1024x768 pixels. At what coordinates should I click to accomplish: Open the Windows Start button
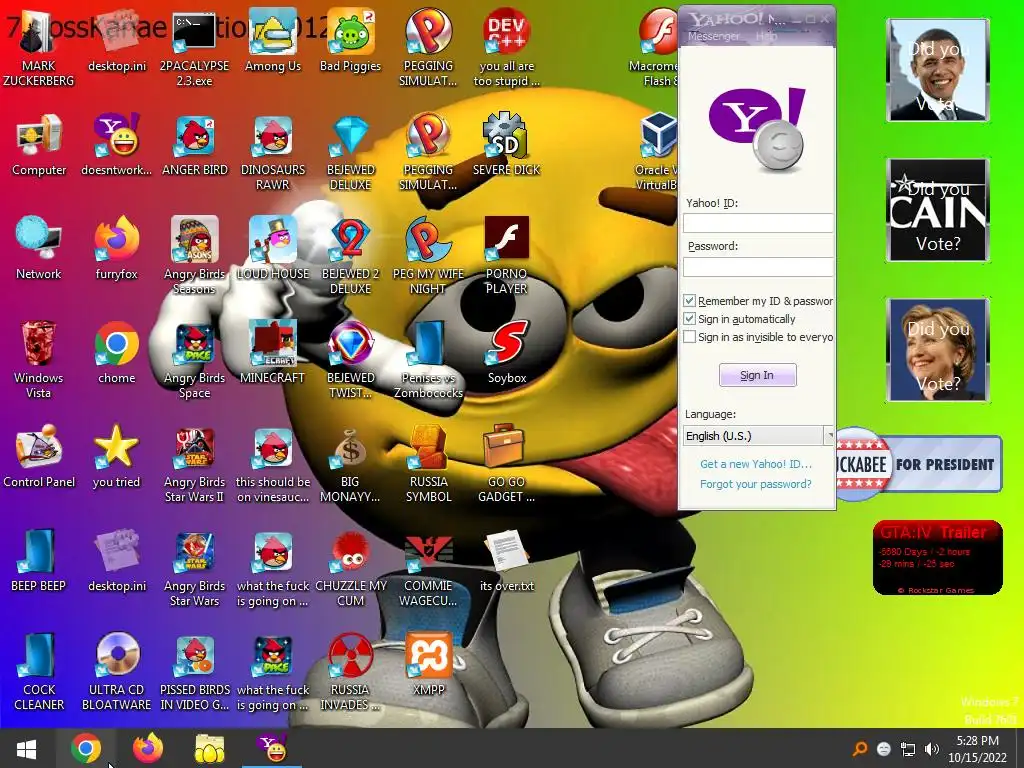[26, 748]
